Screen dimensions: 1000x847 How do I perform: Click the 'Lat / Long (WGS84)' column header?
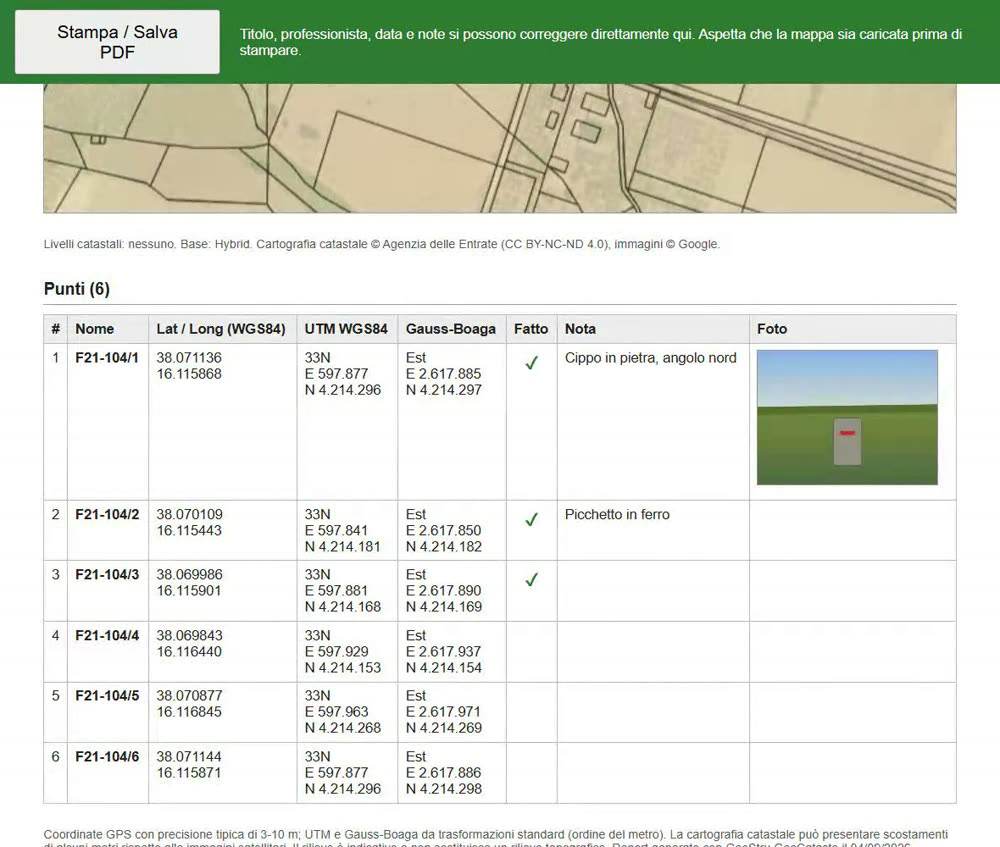[x=221, y=329]
